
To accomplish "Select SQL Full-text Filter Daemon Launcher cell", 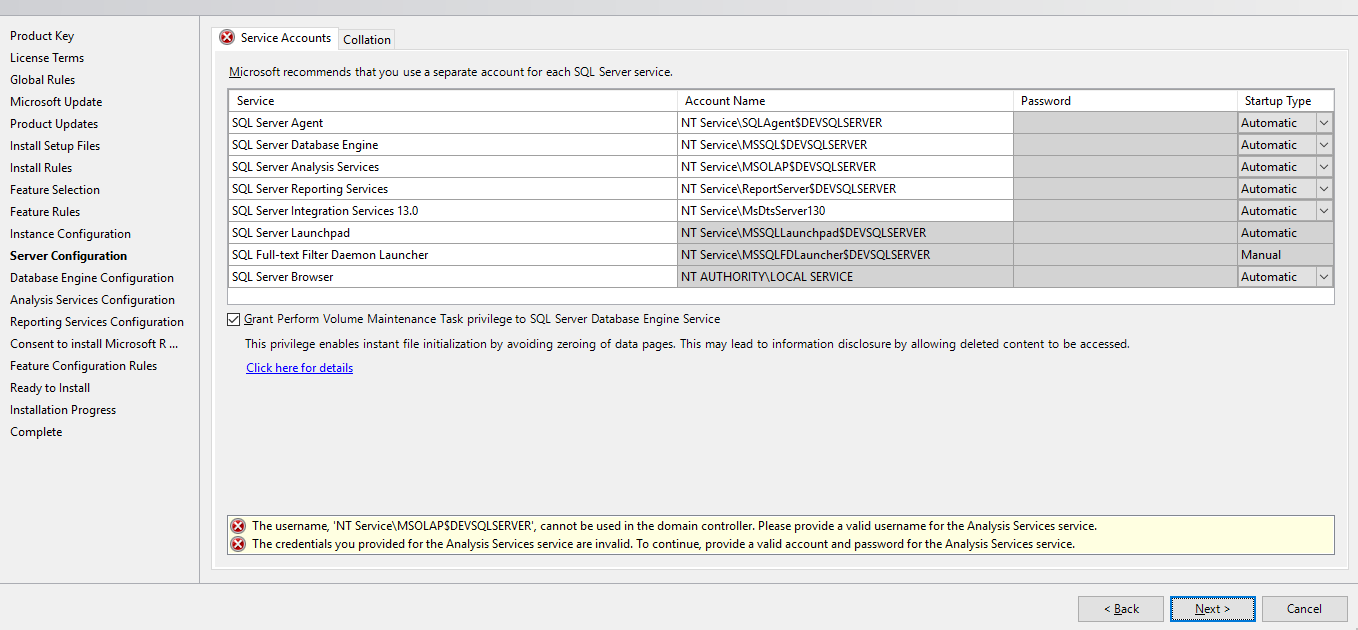I will click(453, 255).
